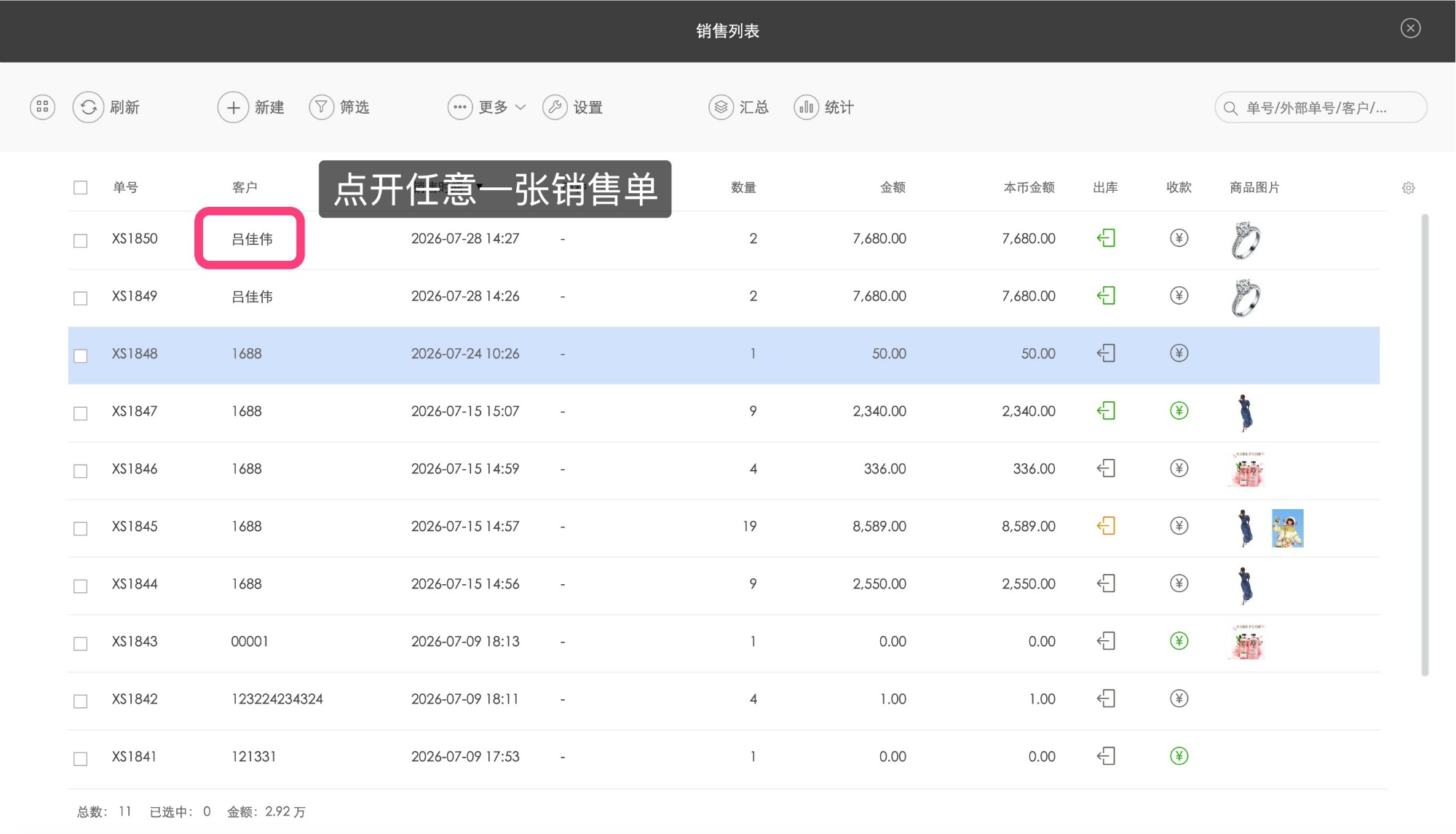Viewport: 1456px width, 834px height.
Task: Check the box for order XS1844
Action: pyautogui.click(x=80, y=586)
